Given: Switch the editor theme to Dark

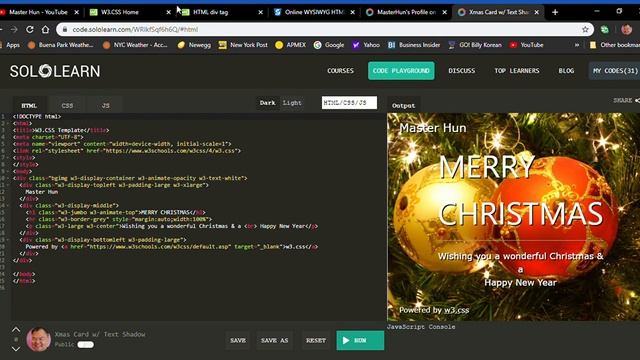Looking at the screenshot, I should (267, 103).
